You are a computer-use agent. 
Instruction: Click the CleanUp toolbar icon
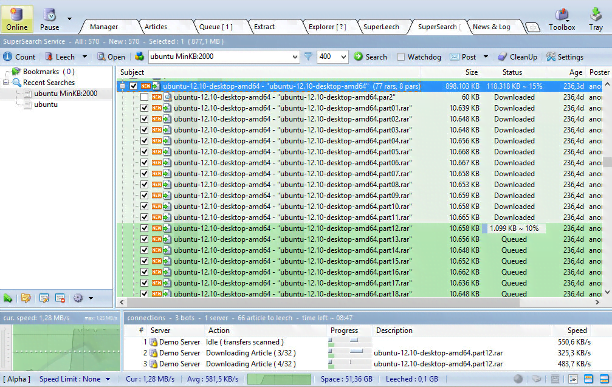[502, 57]
